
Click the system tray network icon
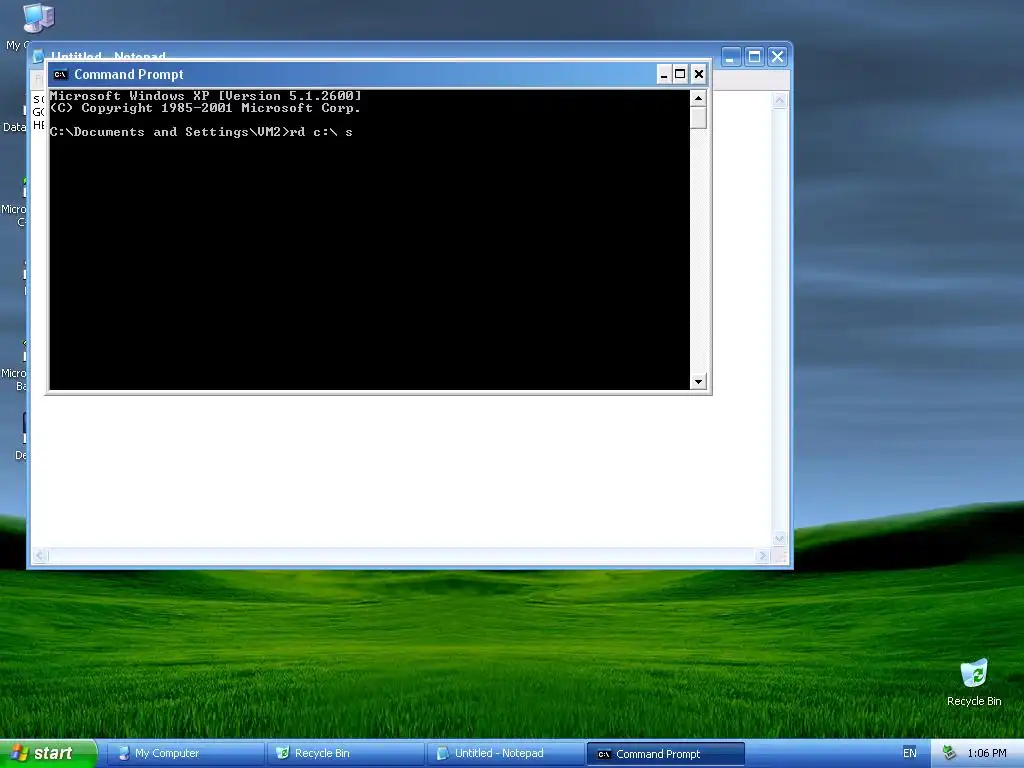(x=949, y=754)
